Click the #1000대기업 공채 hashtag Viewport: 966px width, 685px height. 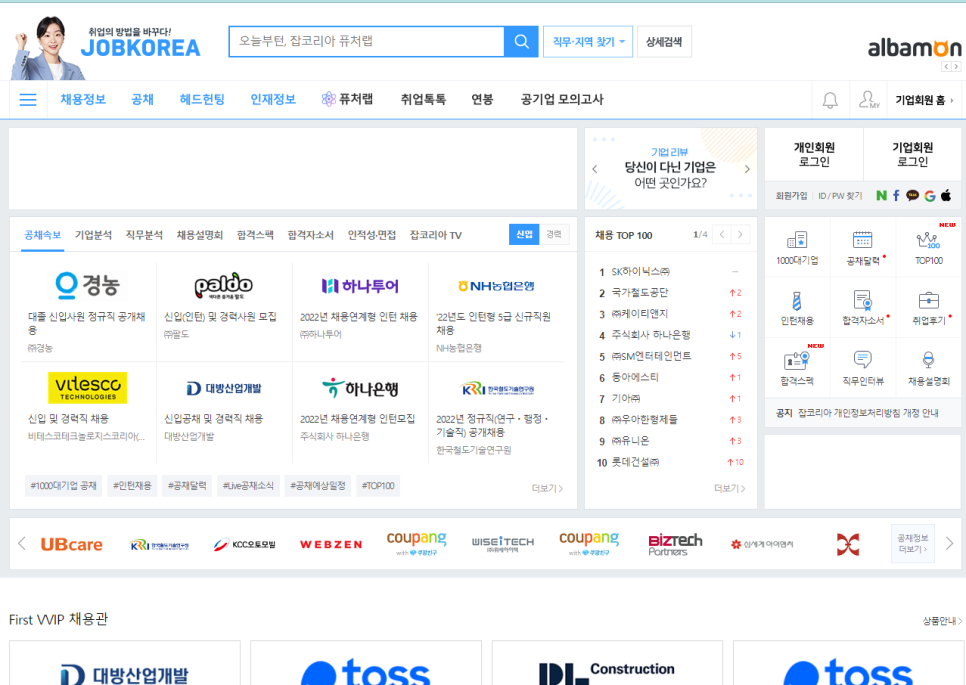(63, 486)
